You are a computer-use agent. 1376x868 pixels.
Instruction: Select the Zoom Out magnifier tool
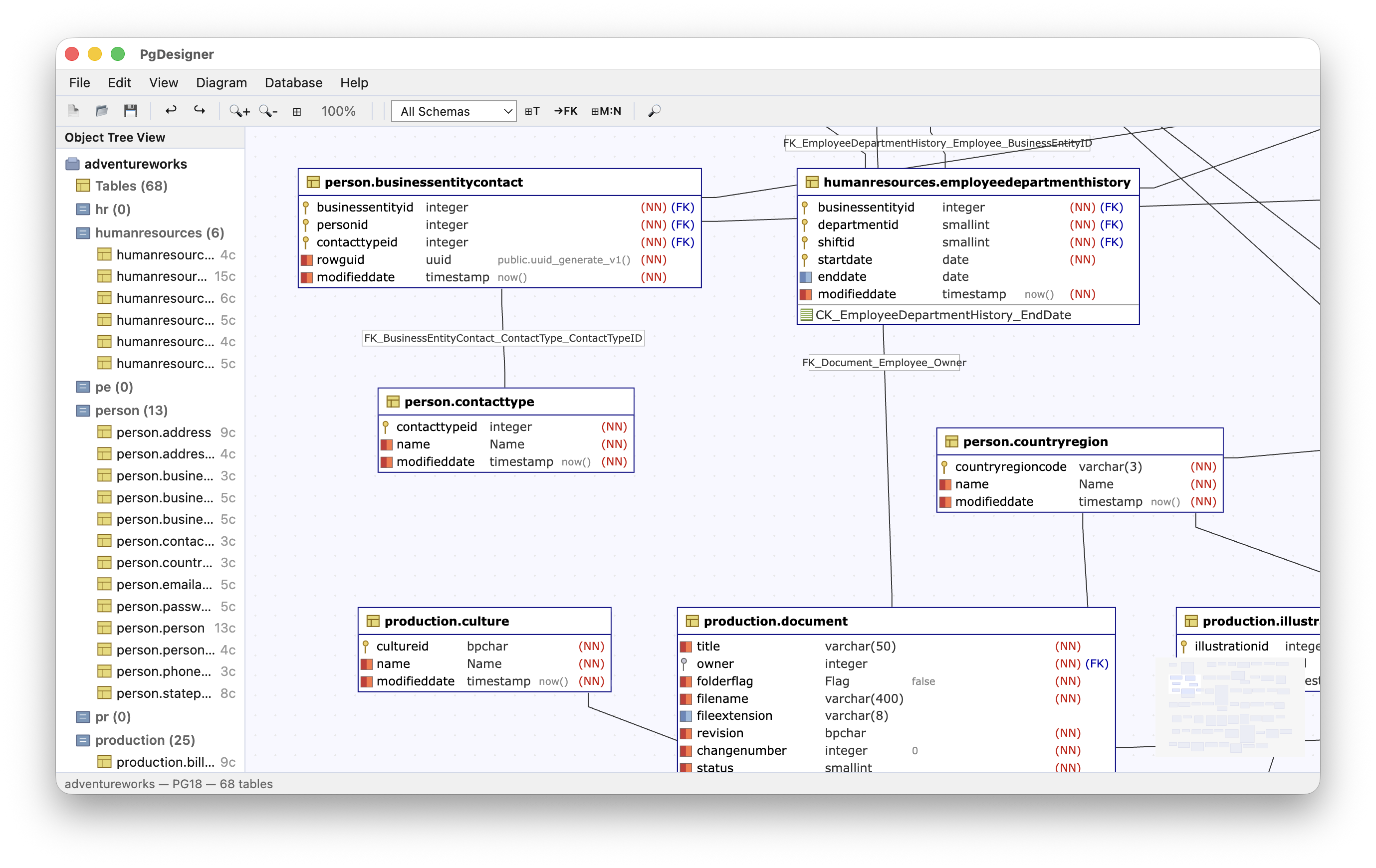point(267,111)
